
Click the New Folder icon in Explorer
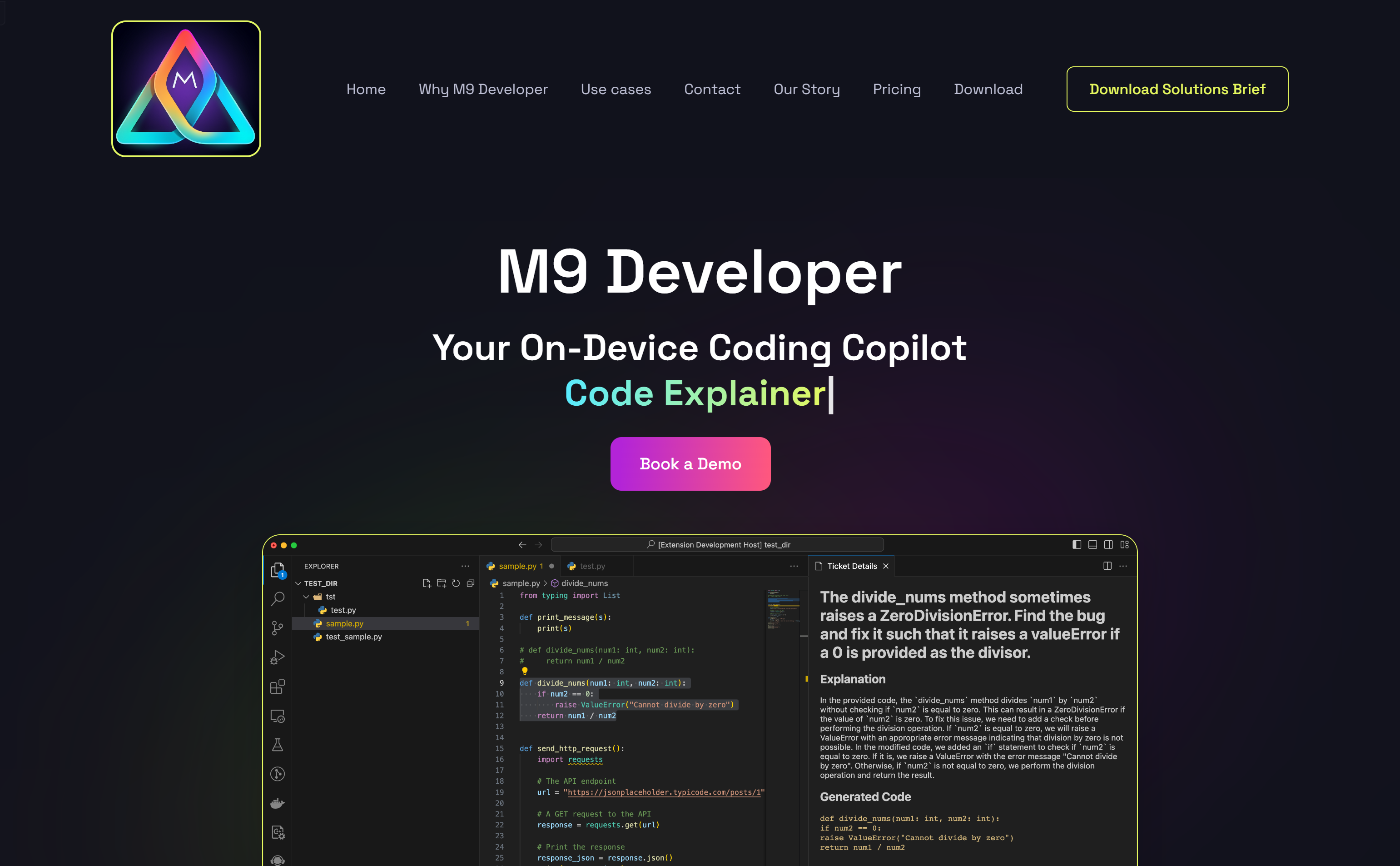441,583
